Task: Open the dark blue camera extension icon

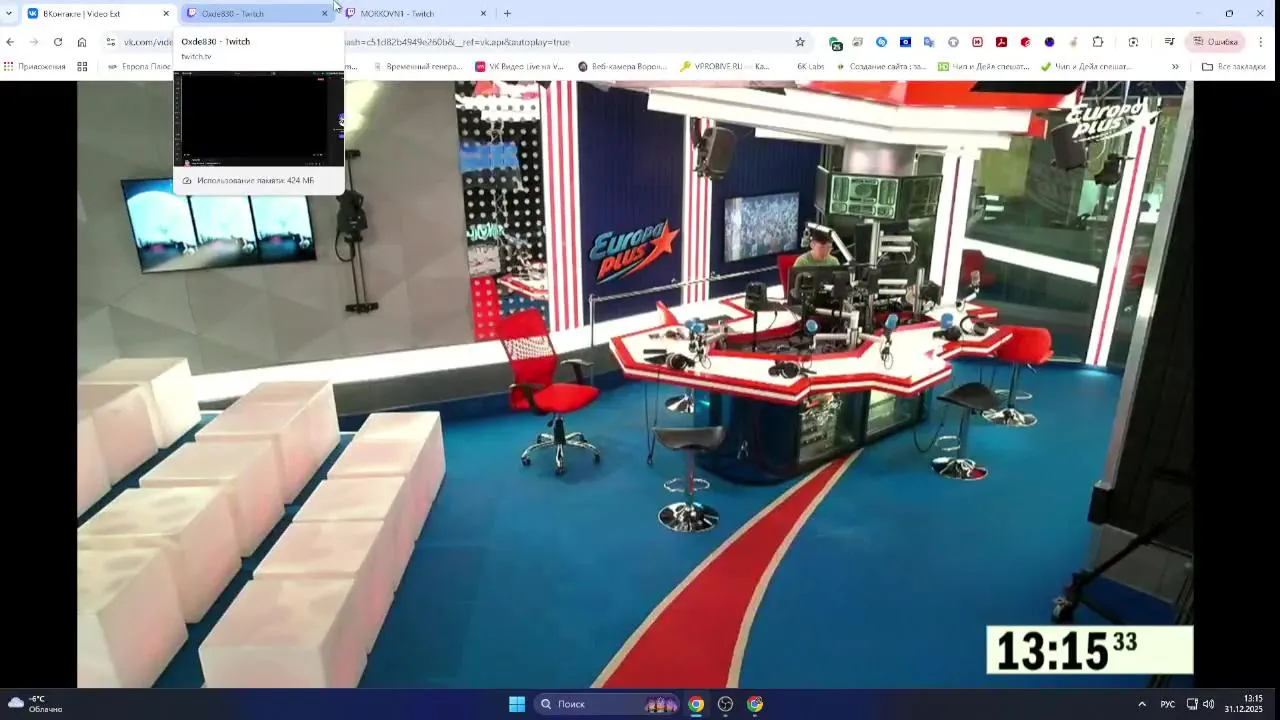Action: point(905,42)
